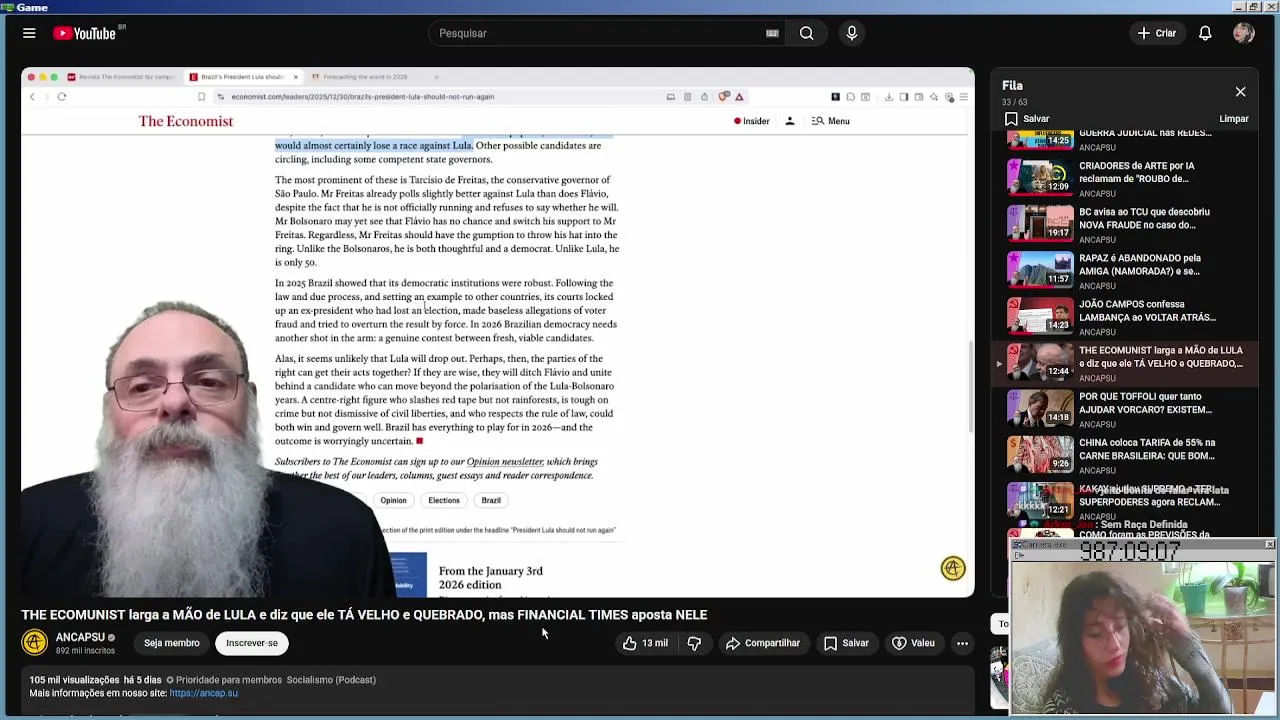This screenshot has width=1280, height=720.
Task: Dislike the video with thumbs down
Action: tap(694, 643)
